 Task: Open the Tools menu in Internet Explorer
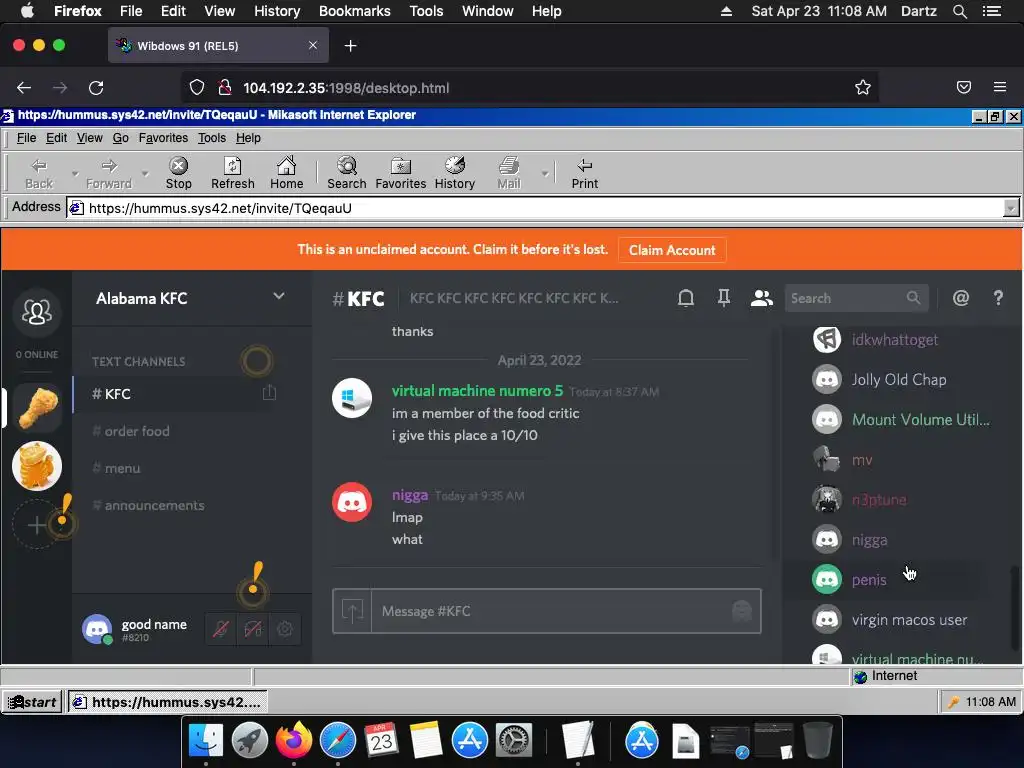(x=212, y=138)
